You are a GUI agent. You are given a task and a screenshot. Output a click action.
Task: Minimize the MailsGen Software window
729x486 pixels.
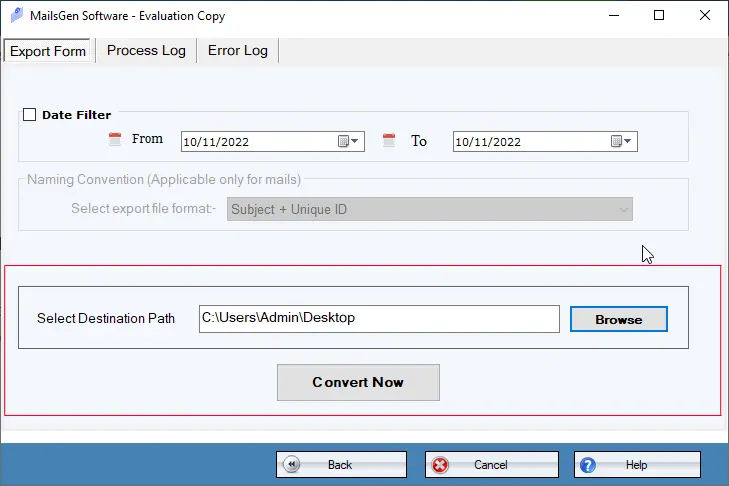(614, 15)
